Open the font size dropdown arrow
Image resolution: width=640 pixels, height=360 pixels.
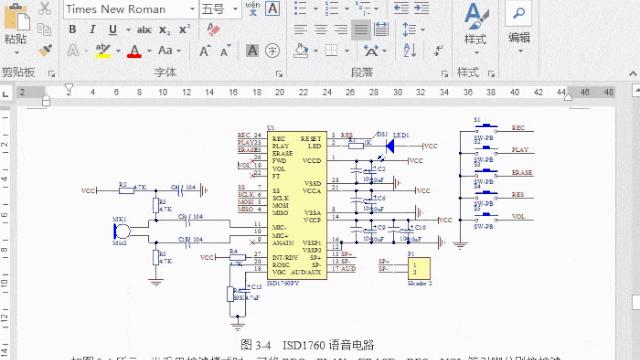[235, 9]
